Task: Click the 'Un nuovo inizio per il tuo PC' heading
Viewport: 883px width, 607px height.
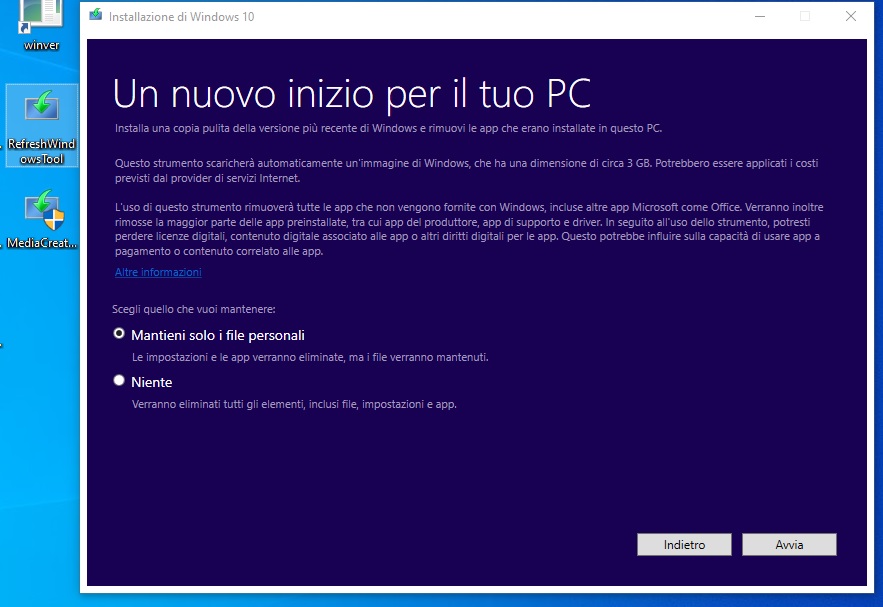Action: click(x=352, y=93)
